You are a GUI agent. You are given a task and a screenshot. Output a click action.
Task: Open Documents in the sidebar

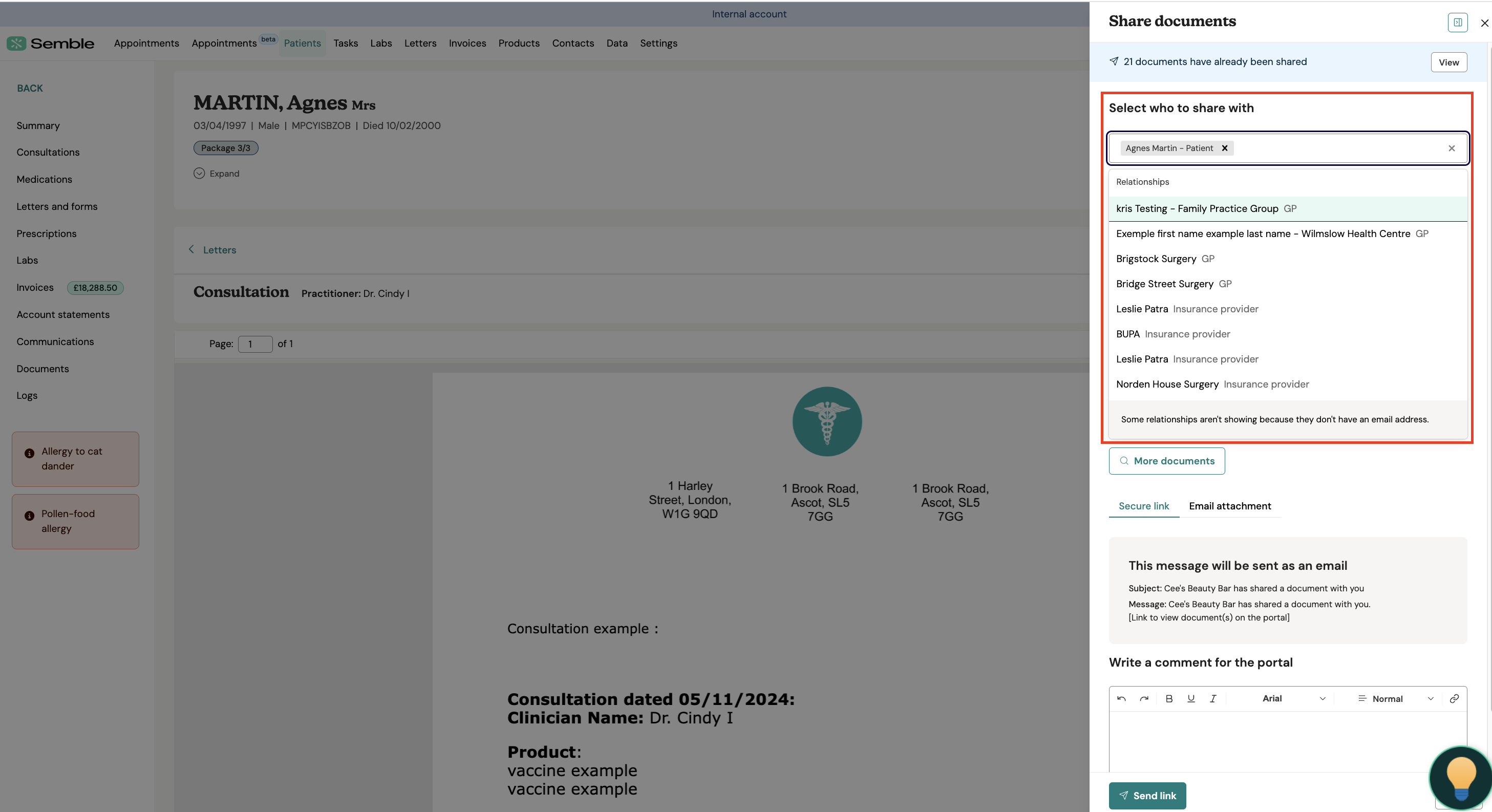(42, 369)
